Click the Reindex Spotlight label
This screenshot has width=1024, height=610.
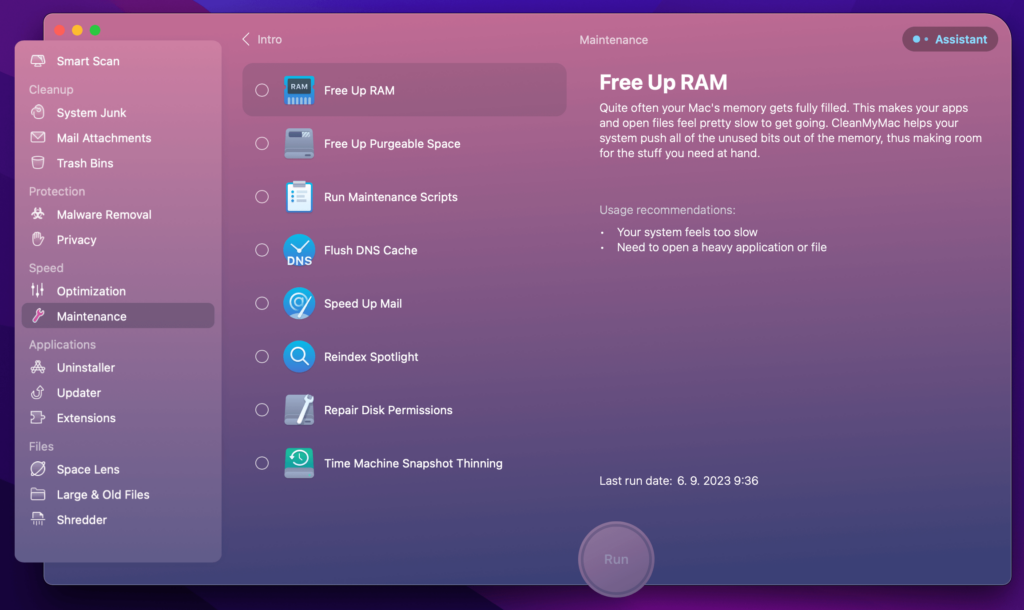tap(371, 357)
